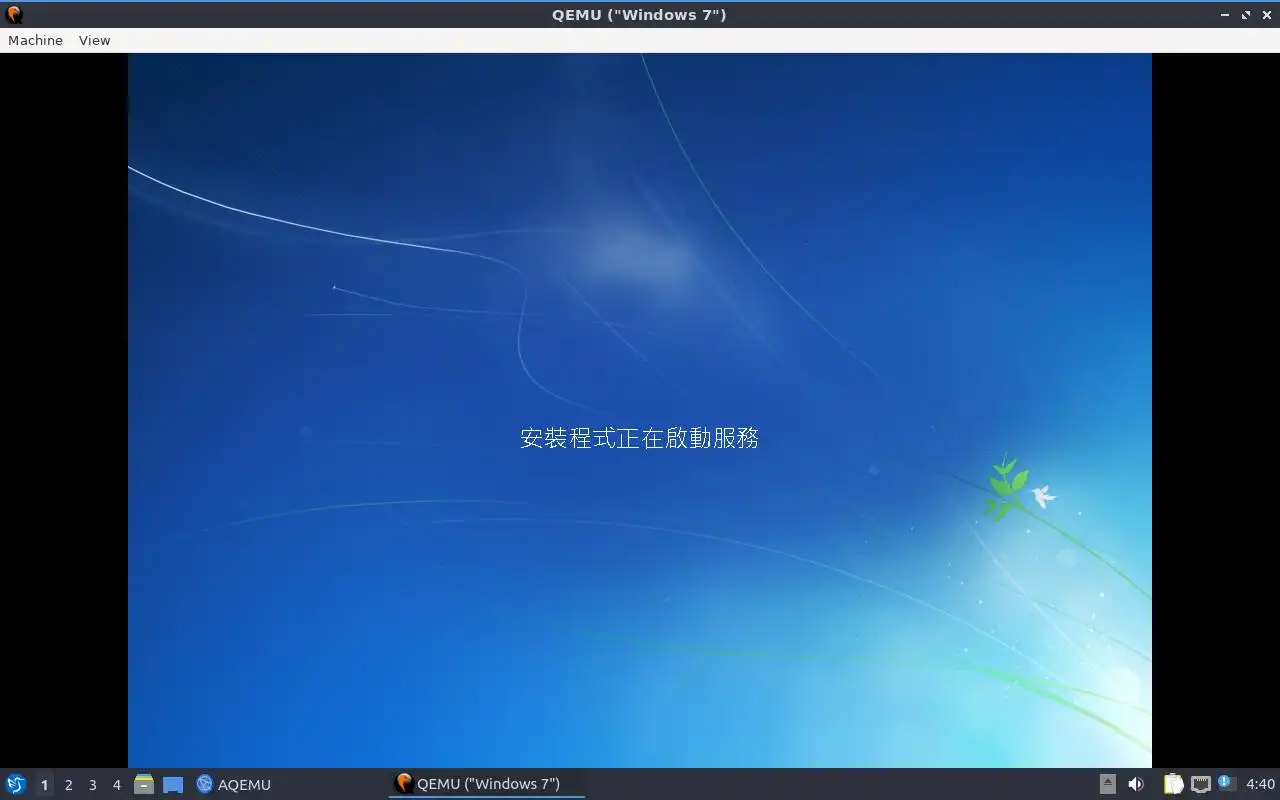Maximize the QEMU window

click(1246, 15)
